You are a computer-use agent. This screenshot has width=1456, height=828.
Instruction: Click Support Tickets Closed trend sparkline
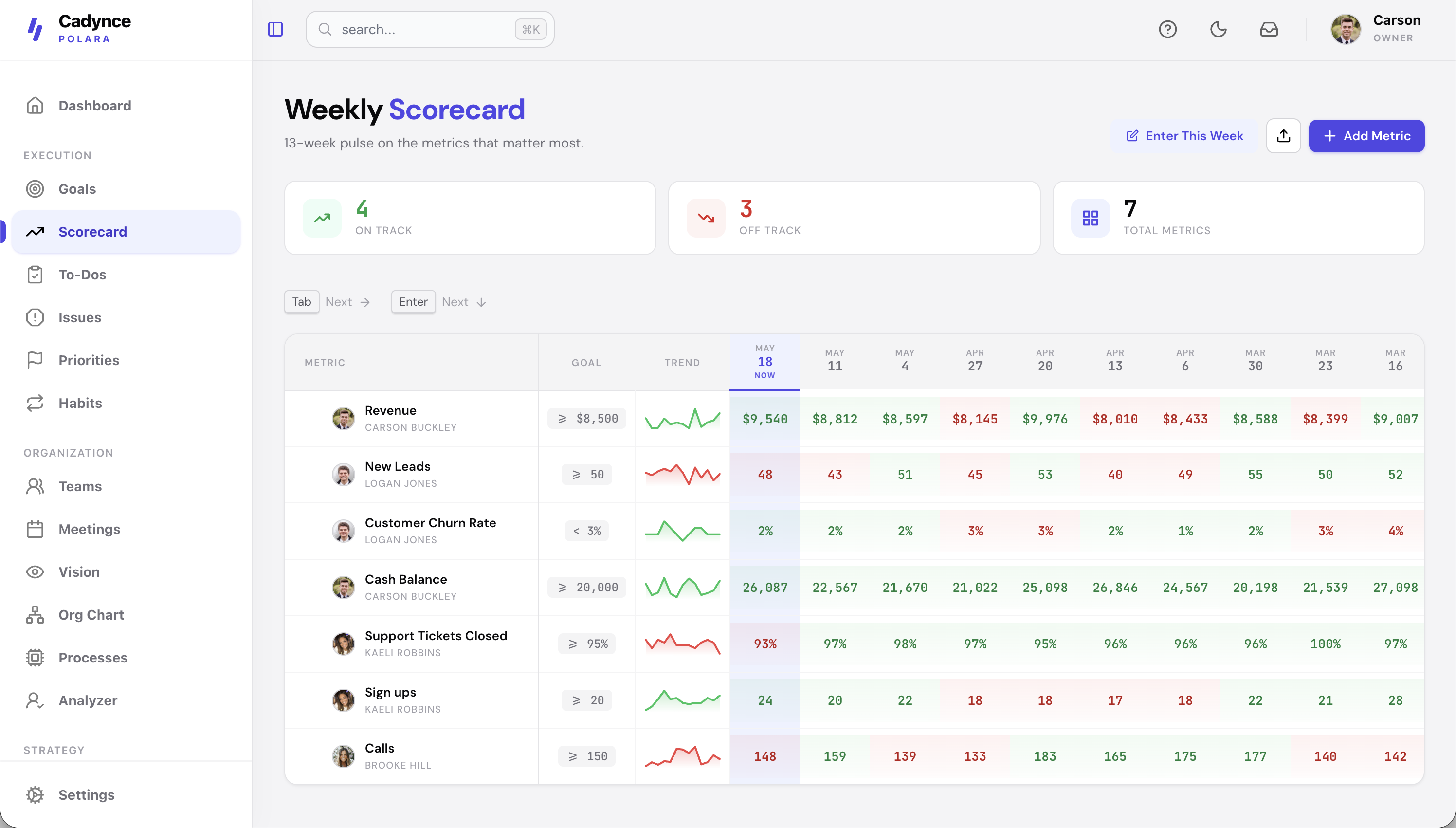click(682, 644)
